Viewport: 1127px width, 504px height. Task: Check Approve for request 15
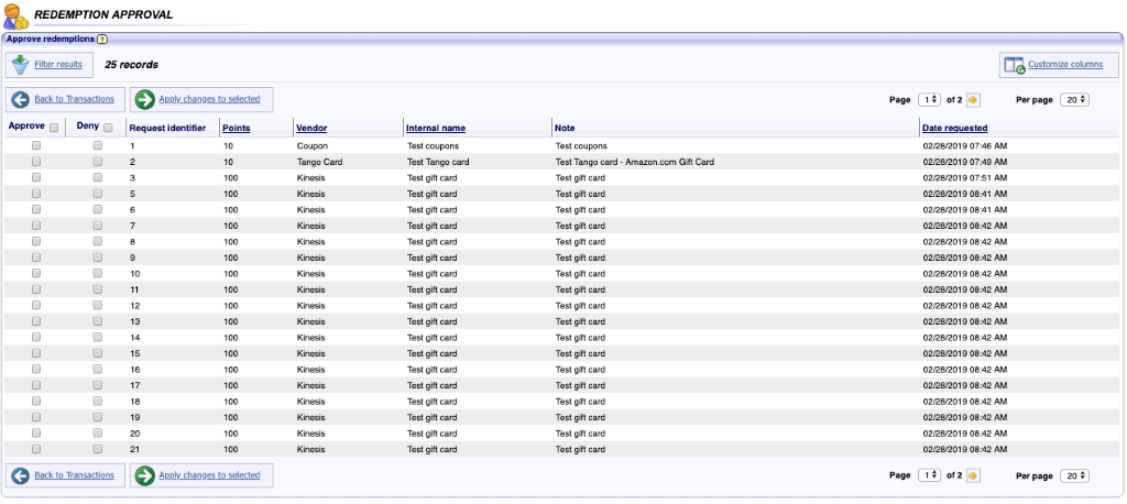point(36,353)
